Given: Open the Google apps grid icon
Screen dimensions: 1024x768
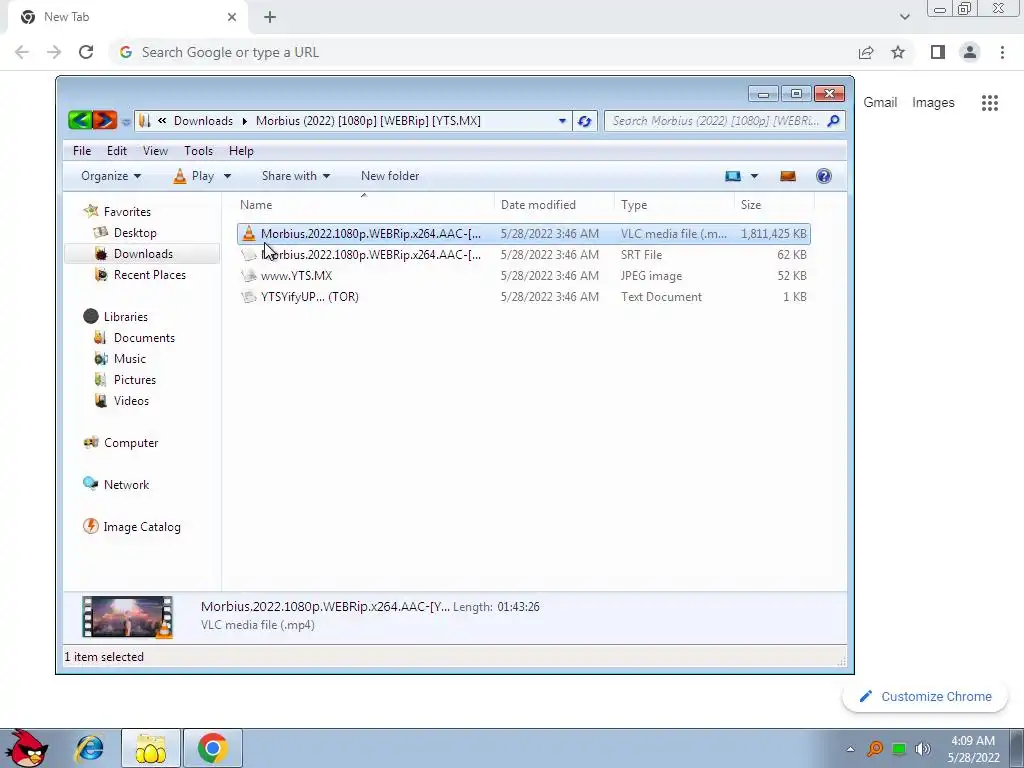Looking at the screenshot, I should click(990, 103).
